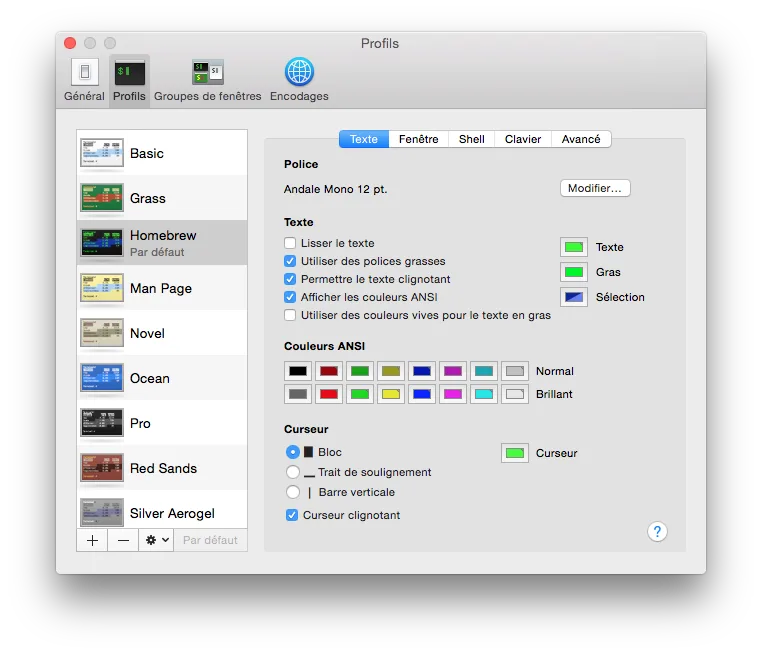
Task: Edit Normal magenta ANSI color
Action: click(453, 371)
